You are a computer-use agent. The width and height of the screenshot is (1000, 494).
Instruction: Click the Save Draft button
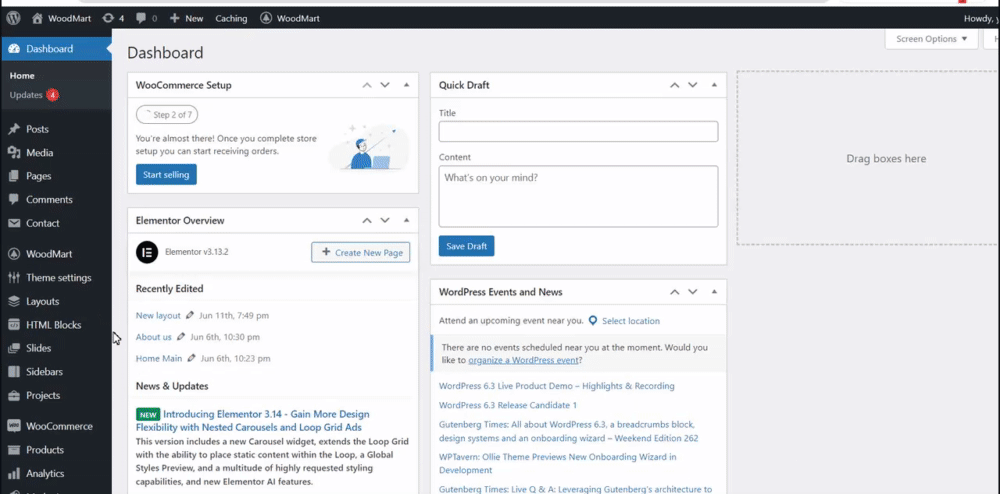[466, 246]
